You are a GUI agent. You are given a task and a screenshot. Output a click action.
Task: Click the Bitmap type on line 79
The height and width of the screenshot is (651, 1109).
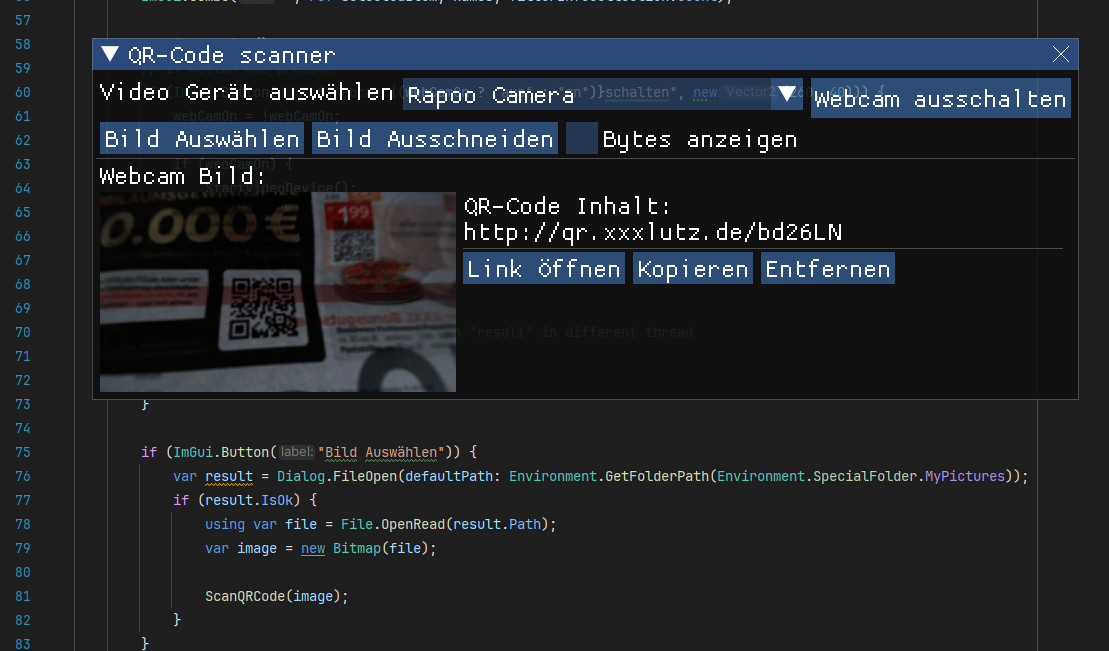pyautogui.click(x=355, y=548)
